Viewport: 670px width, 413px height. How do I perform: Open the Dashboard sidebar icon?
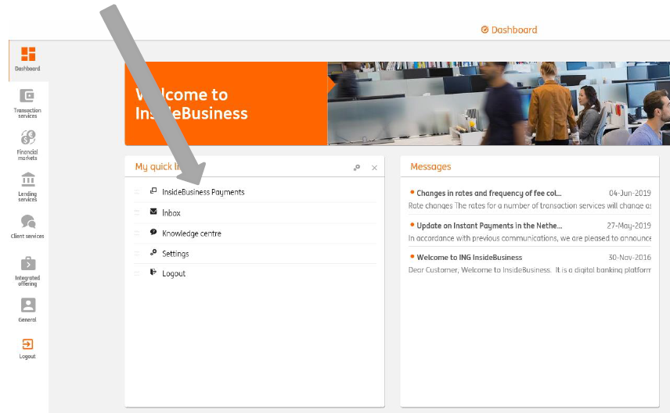(x=28, y=58)
